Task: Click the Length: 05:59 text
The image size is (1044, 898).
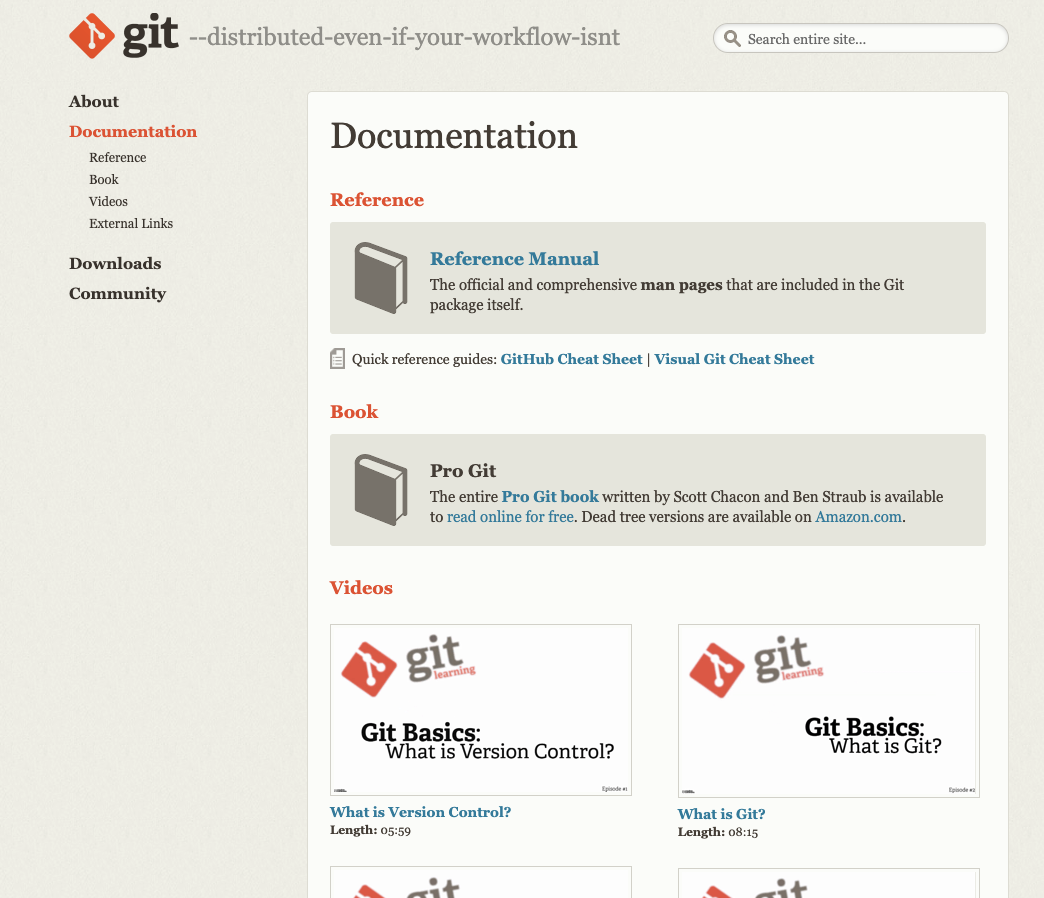Action: [x=370, y=830]
